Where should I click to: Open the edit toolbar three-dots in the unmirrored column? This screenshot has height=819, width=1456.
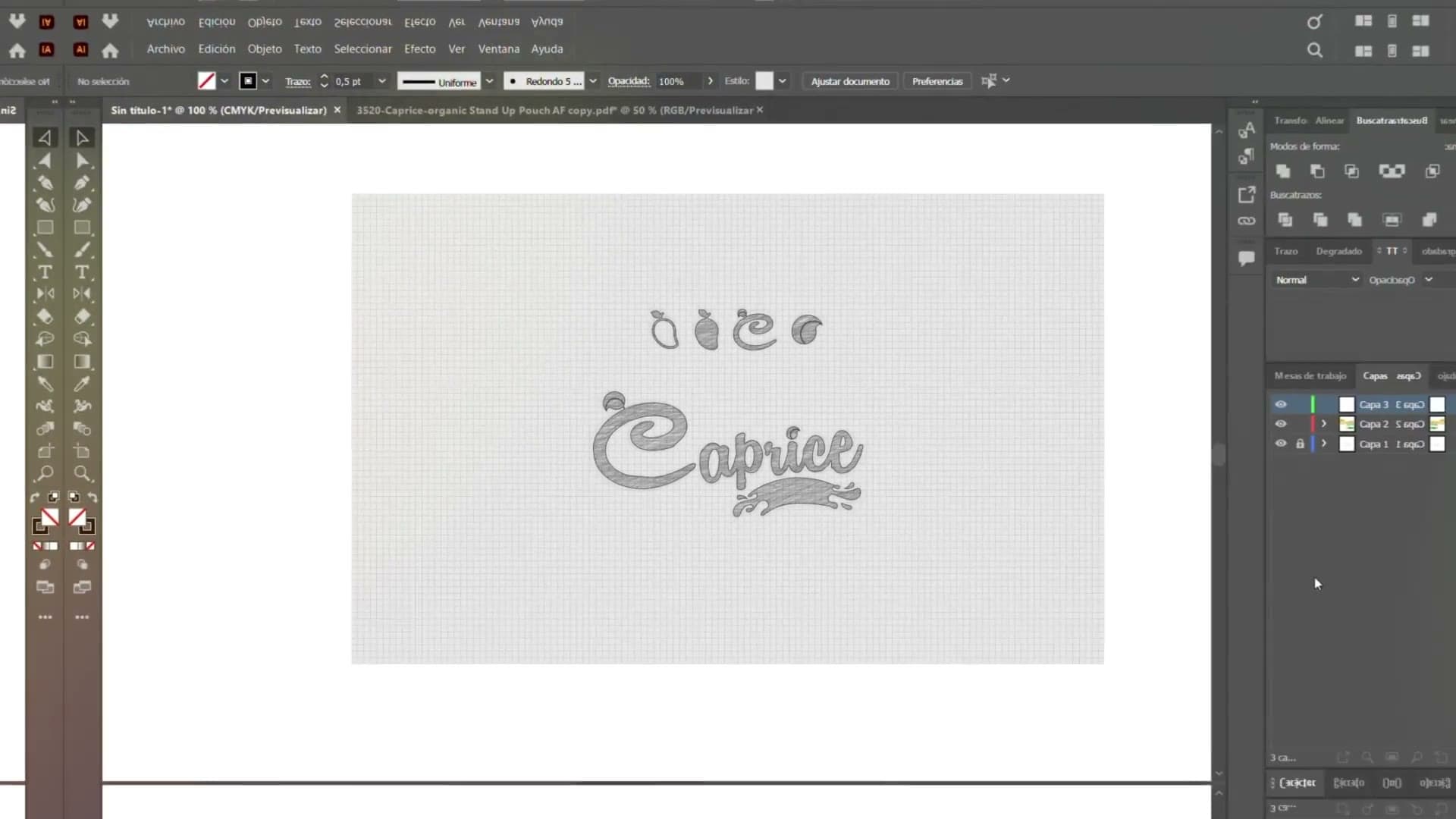(82, 617)
